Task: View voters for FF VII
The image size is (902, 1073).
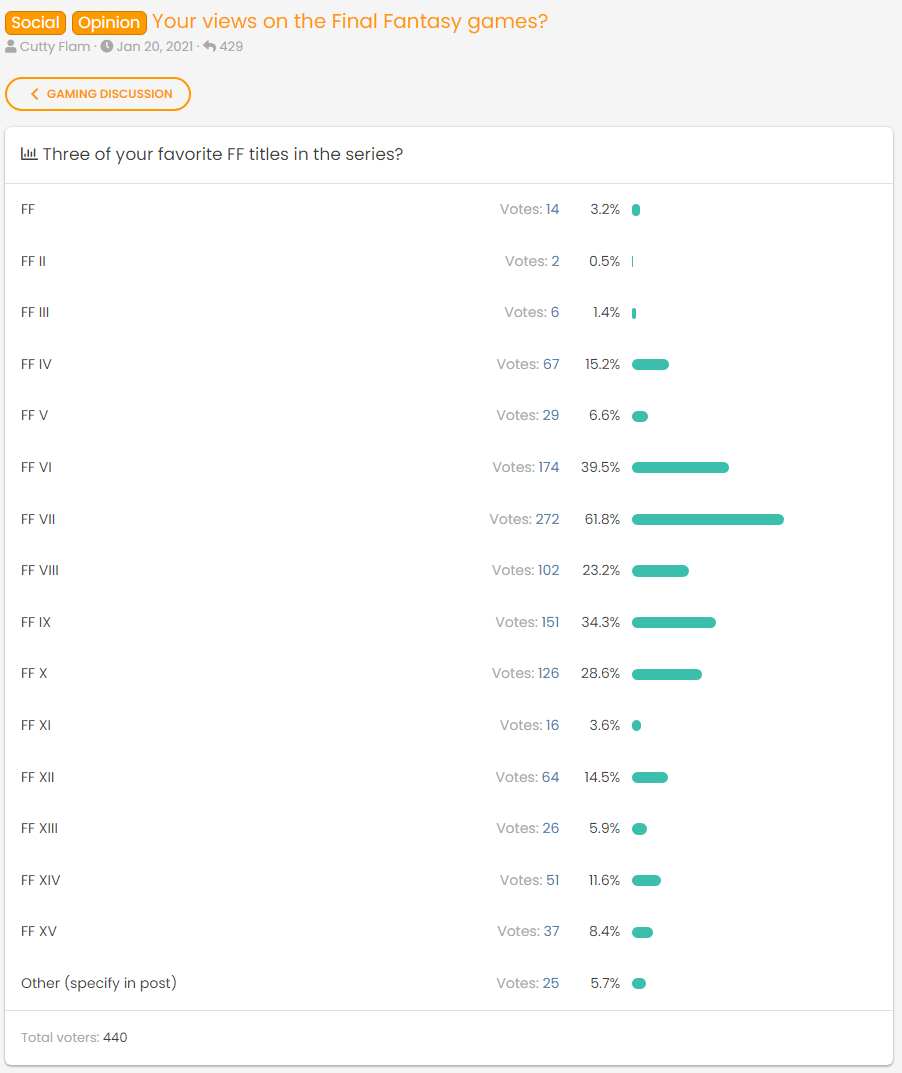Action: pos(524,519)
